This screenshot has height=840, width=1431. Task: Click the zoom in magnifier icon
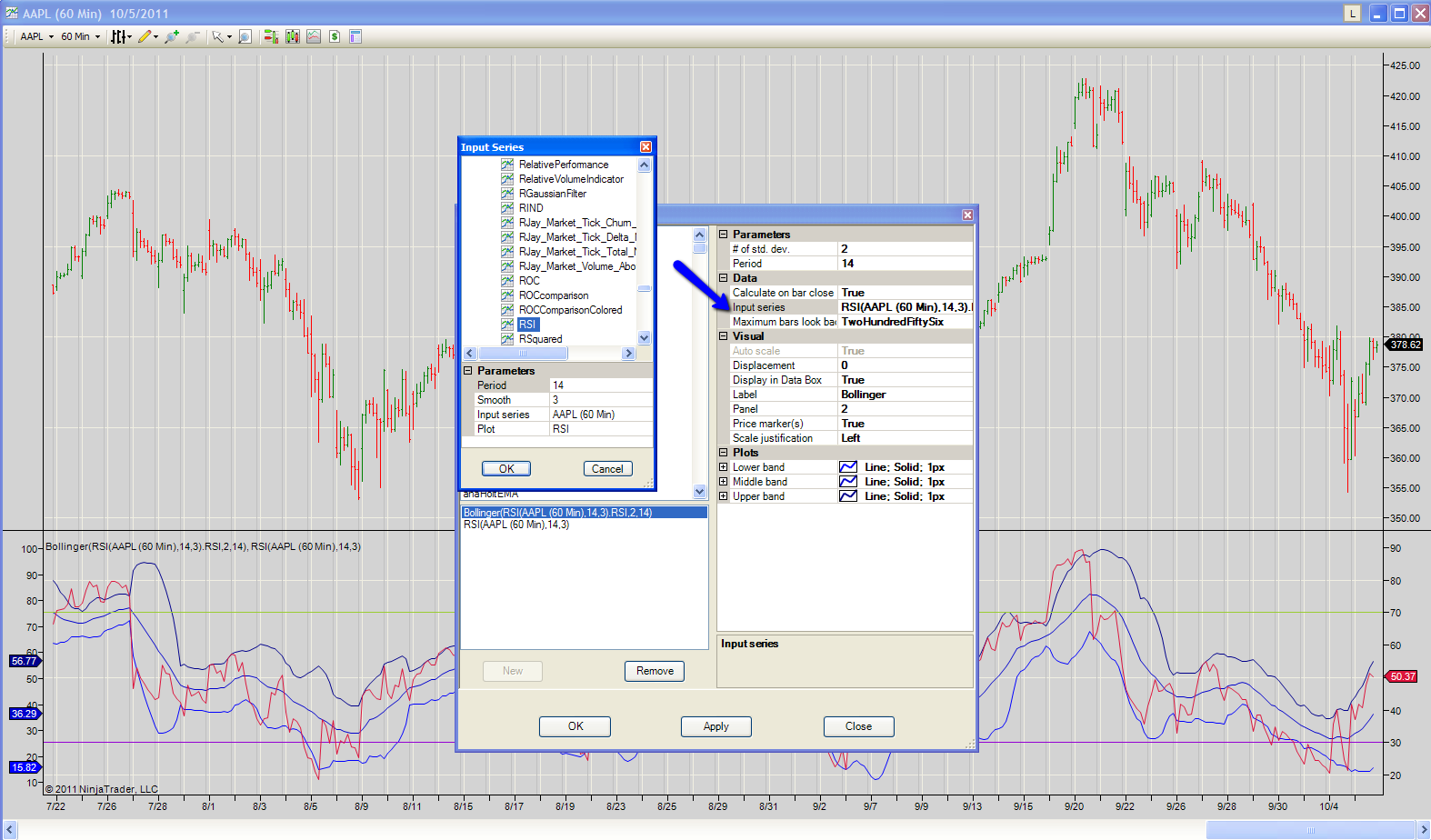click(x=171, y=36)
